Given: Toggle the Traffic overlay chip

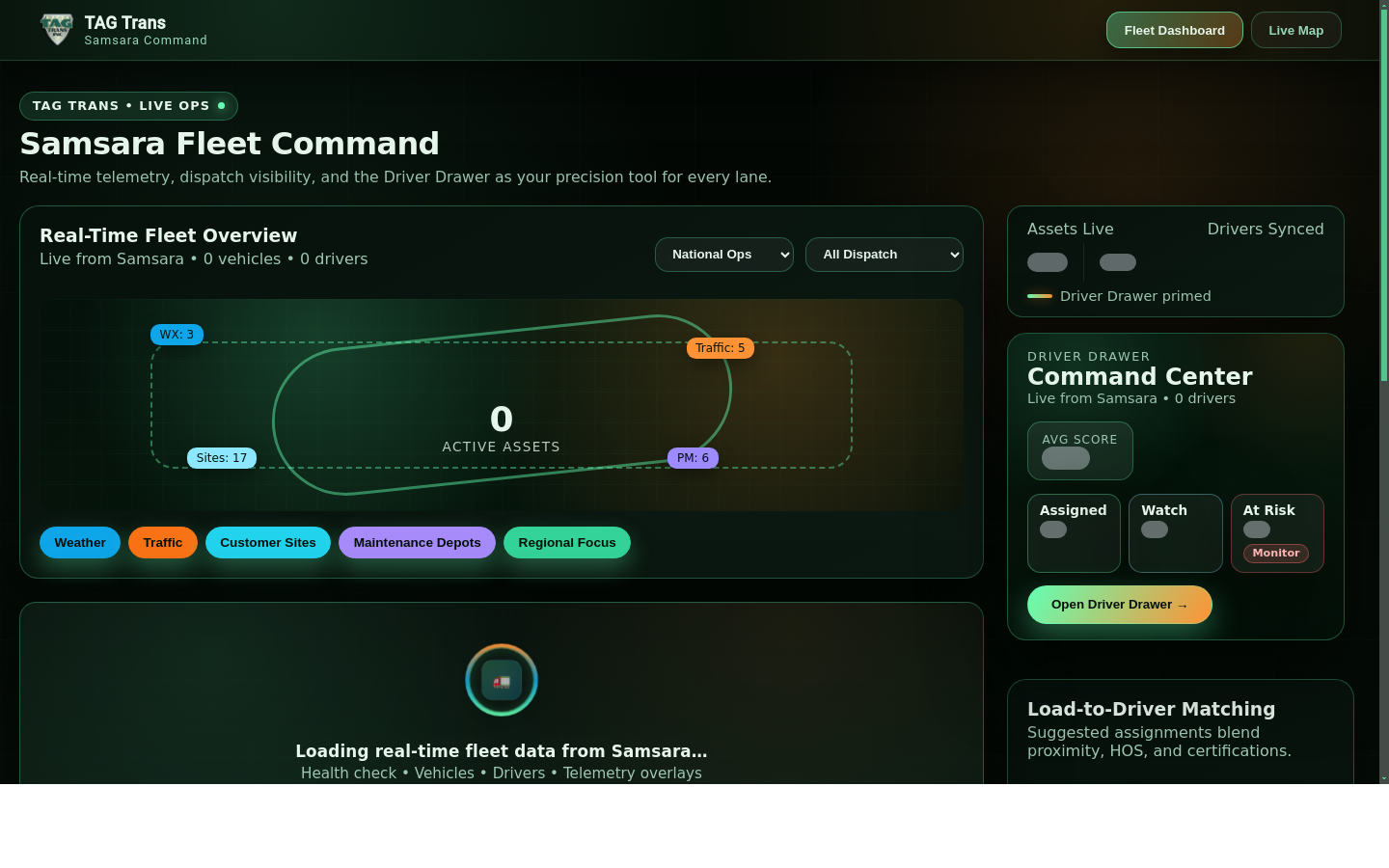Looking at the screenshot, I should tap(163, 543).
